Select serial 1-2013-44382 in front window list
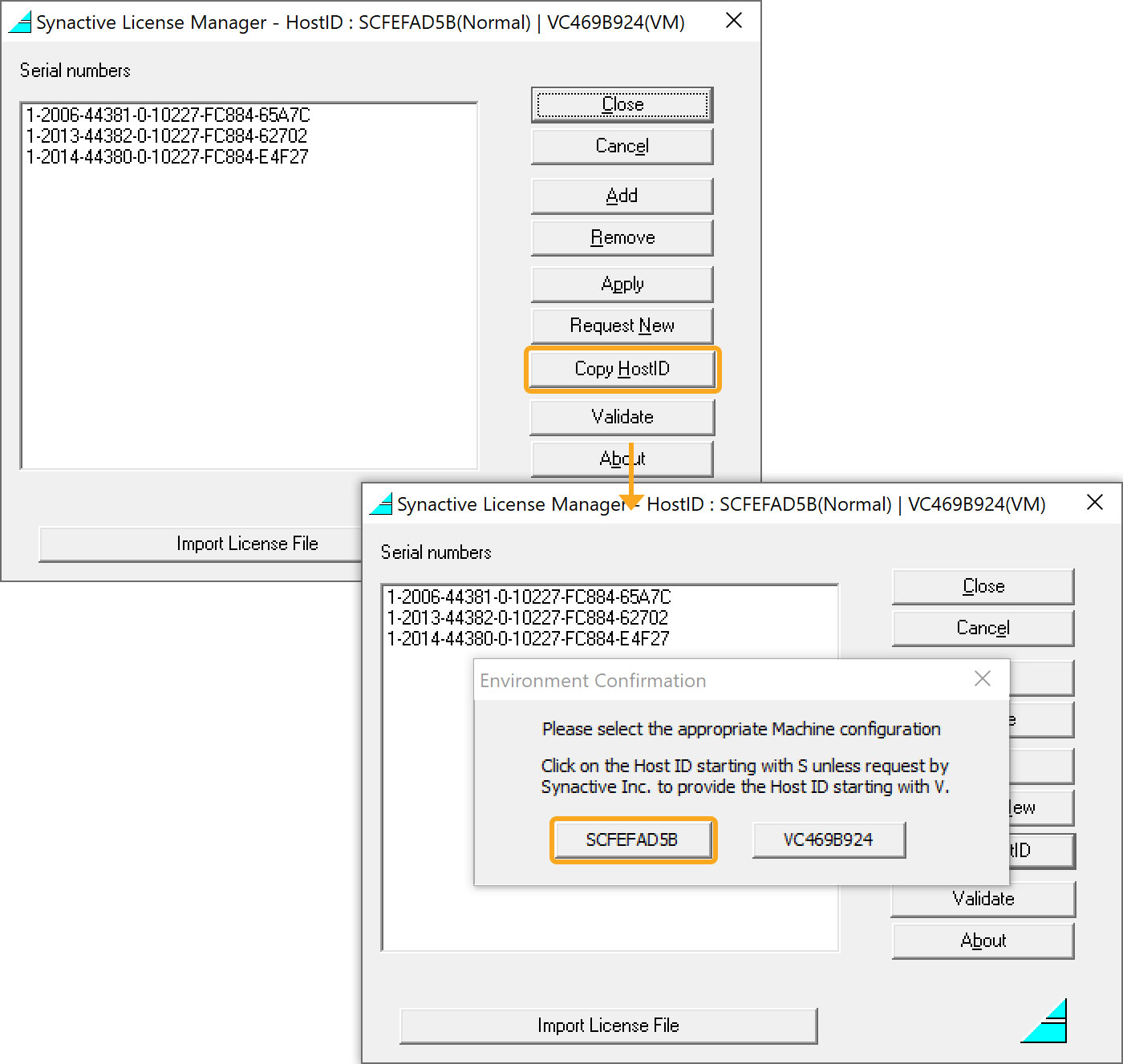Viewport: 1123px width, 1064px height. 528,617
